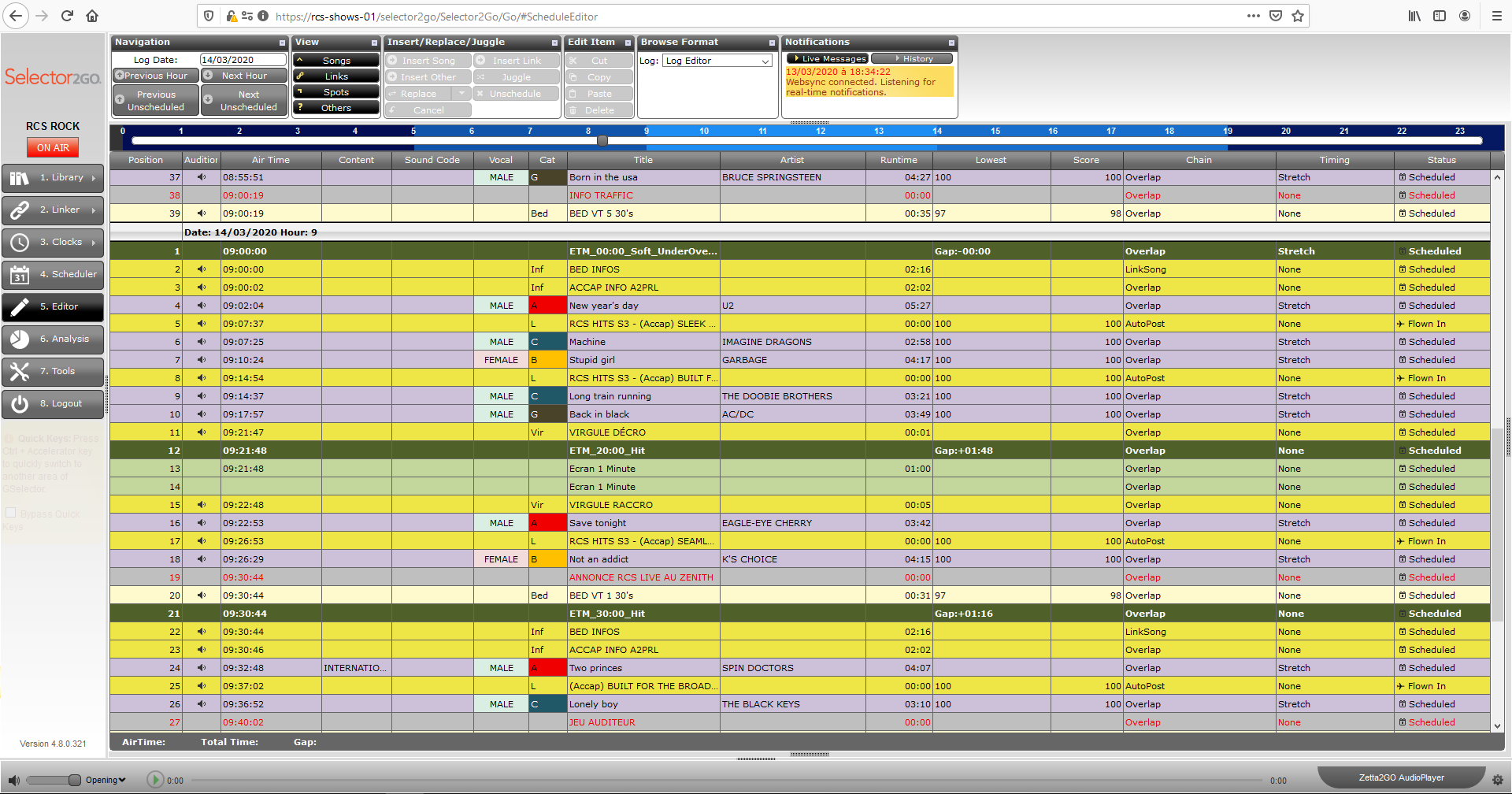
Task: Mute the audio player speaker icon
Action: (14, 780)
